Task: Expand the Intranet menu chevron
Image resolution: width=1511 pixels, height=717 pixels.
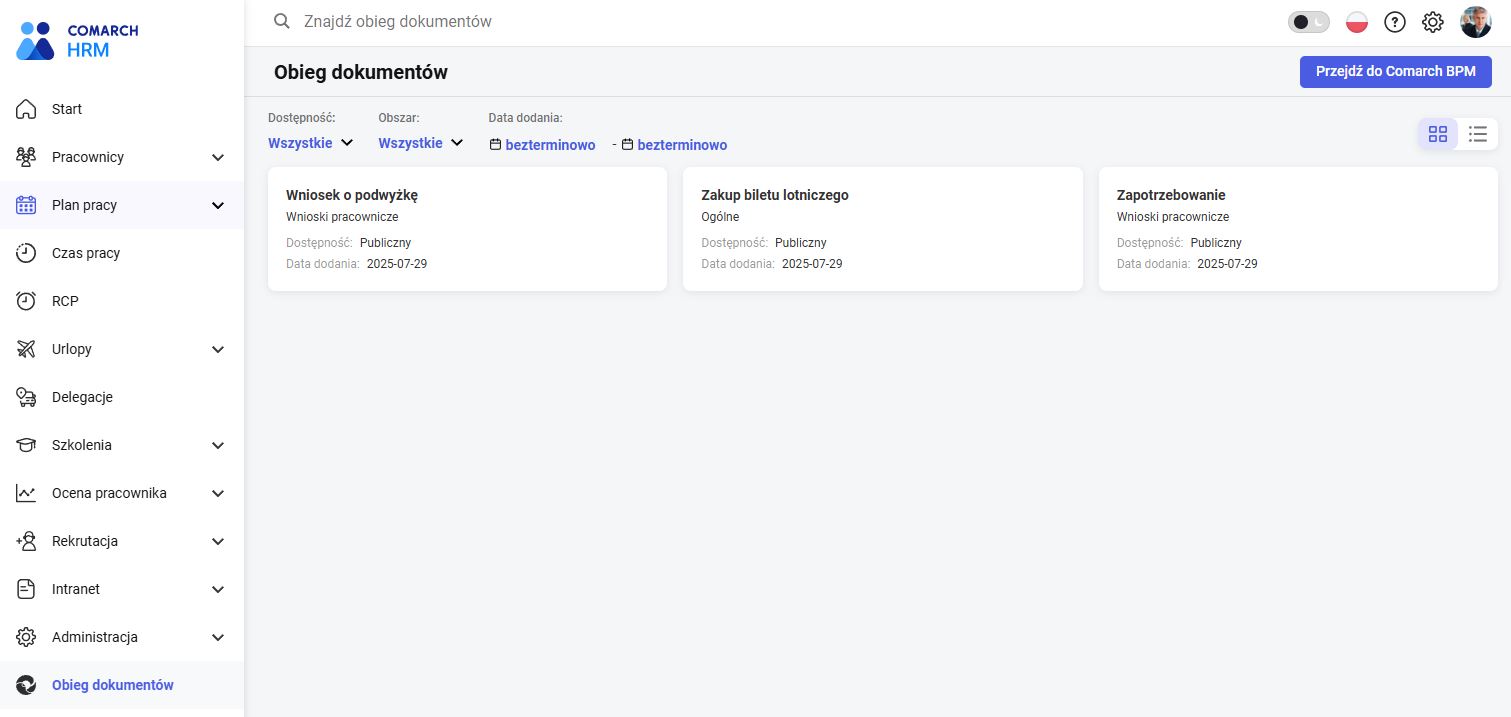Action: point(218,589)
